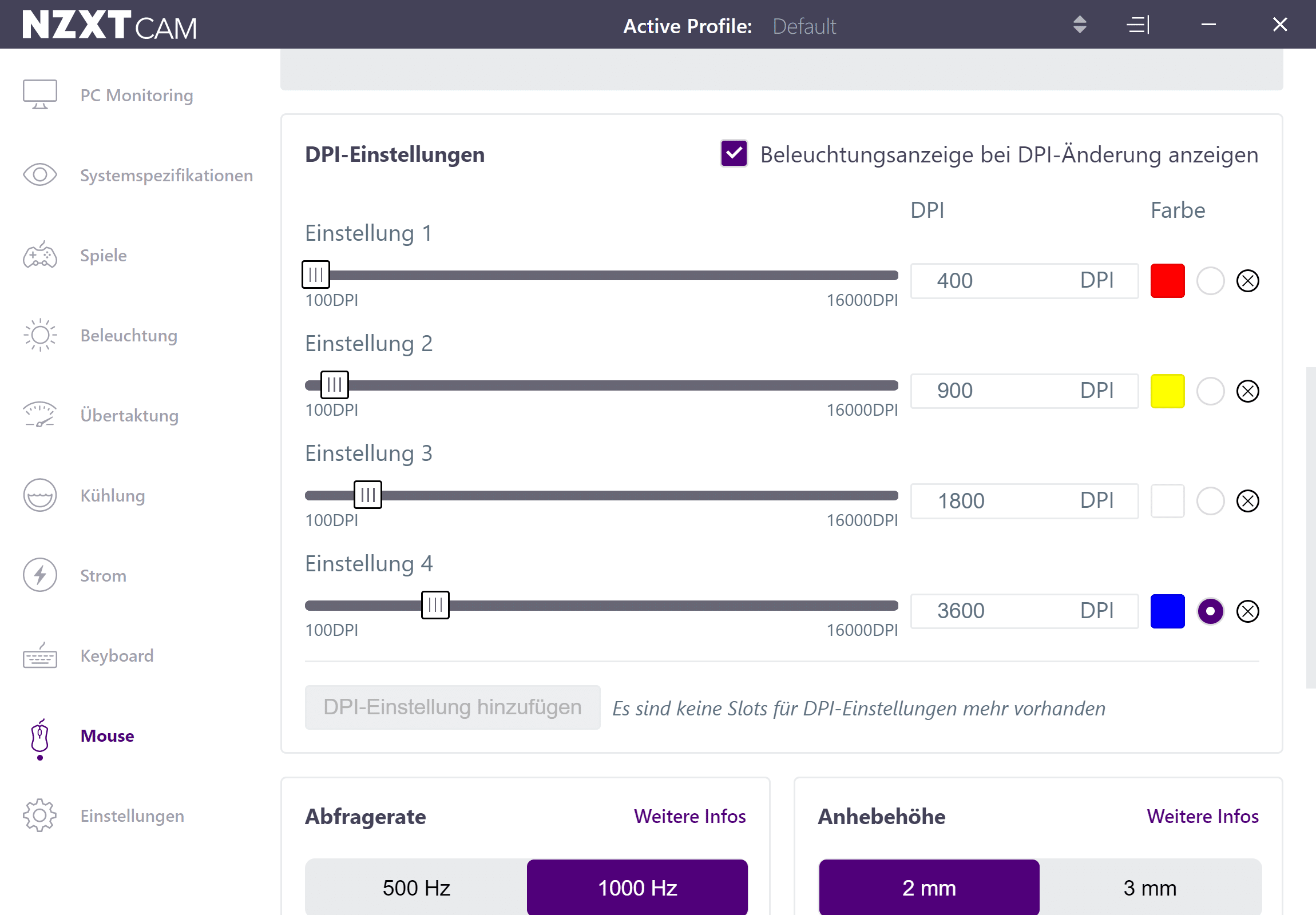The width and height of the screenshot is (1316, 915).
Task: Expand the panel with the top-bar lines icon
Action: point(1137,25)
